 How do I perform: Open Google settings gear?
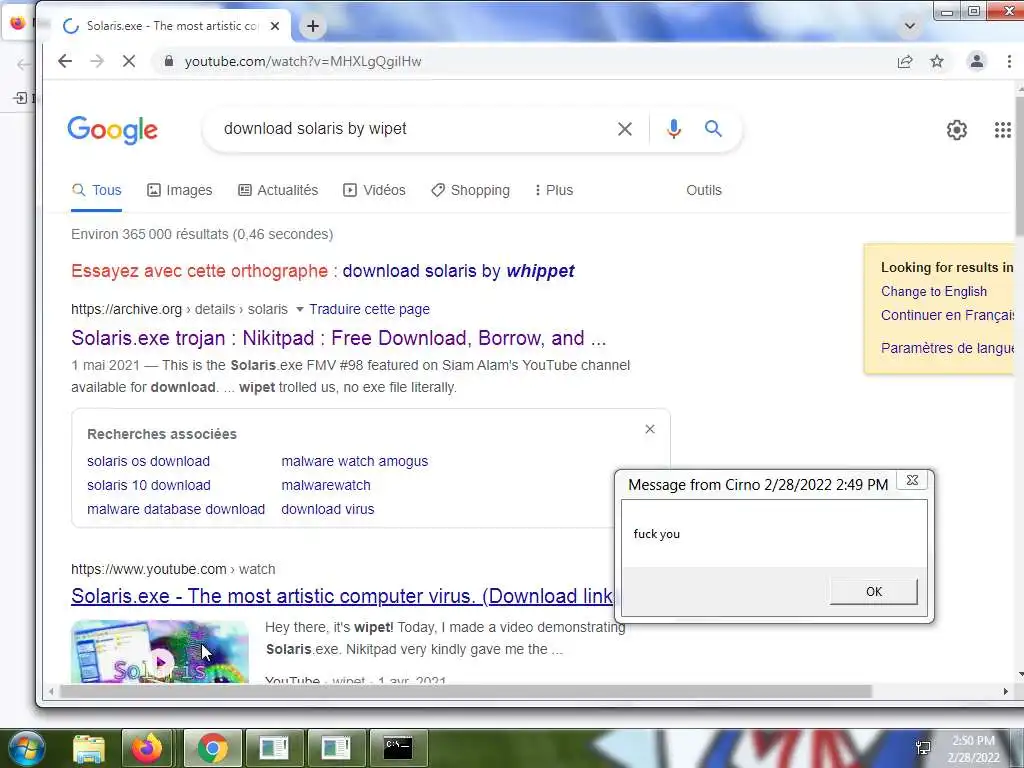coord(957,130)
